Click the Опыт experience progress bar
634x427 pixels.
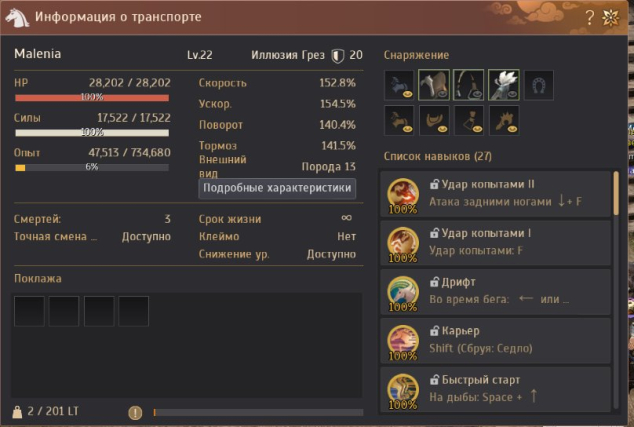coord(92,167)
